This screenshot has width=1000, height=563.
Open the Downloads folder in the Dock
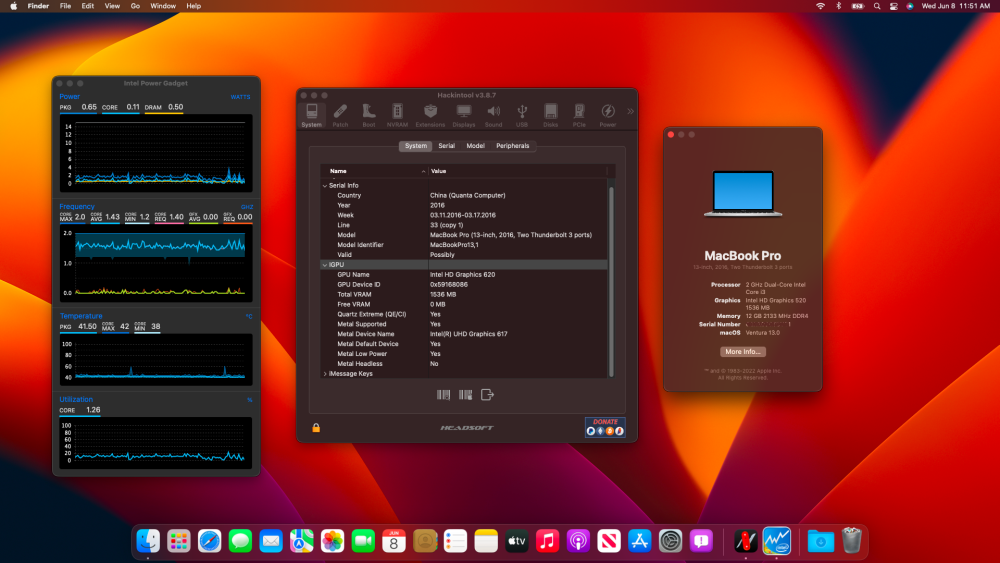click(820, 541)
